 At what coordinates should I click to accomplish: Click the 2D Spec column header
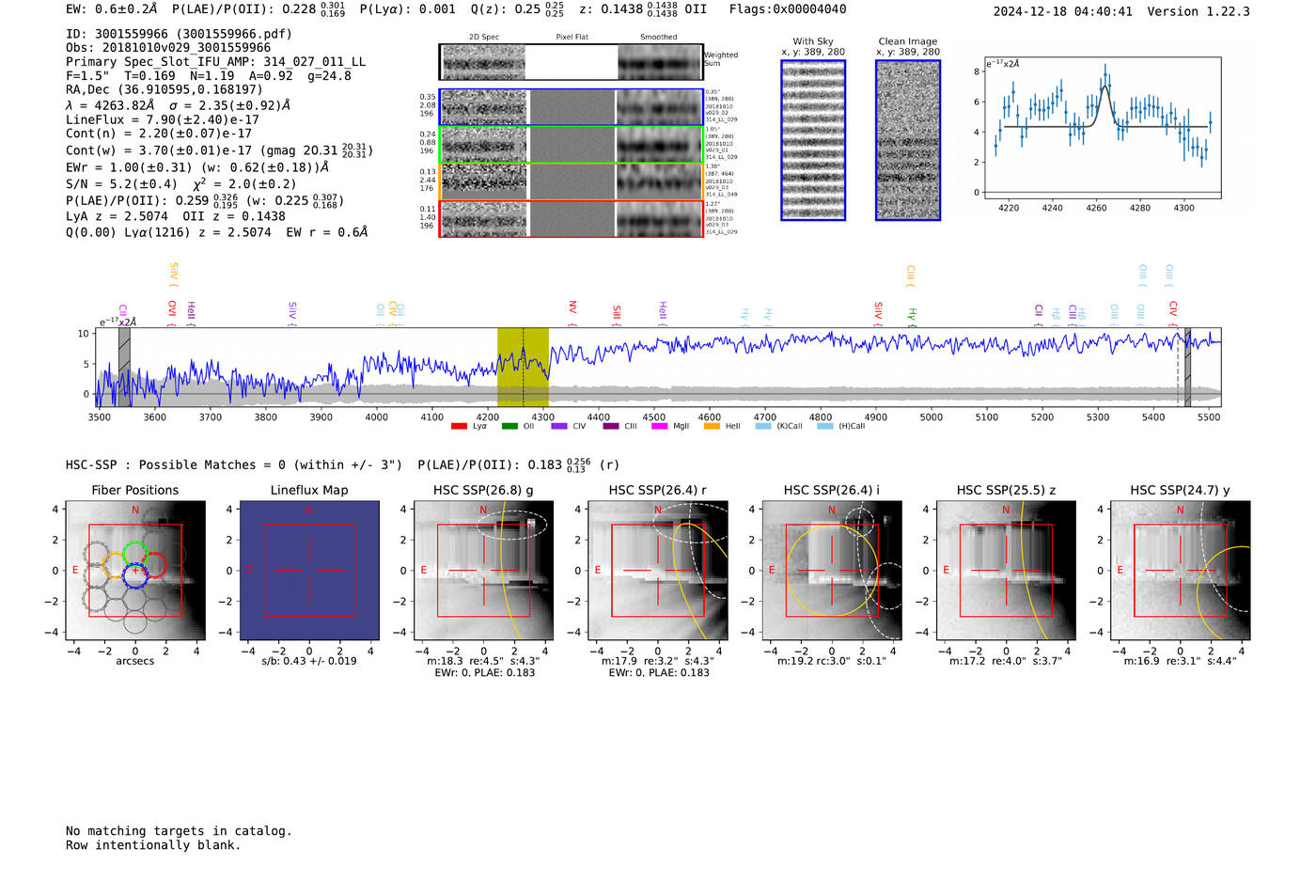[x=484, y=38]
